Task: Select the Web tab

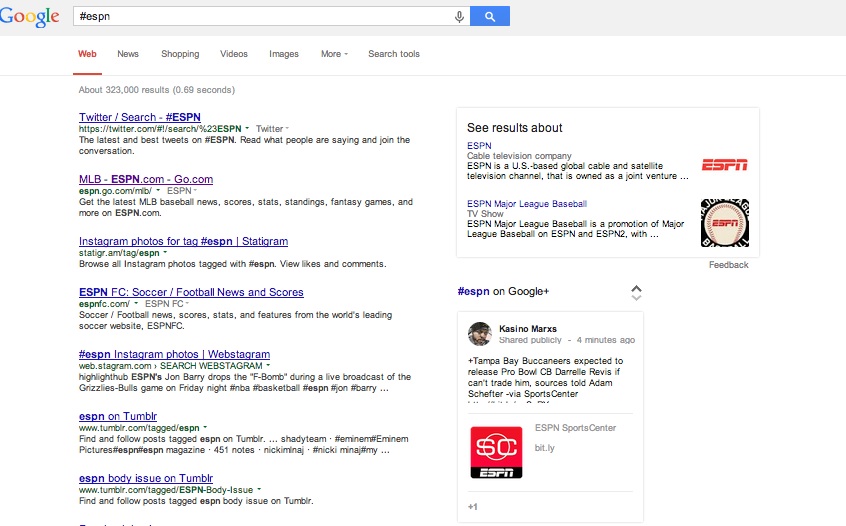Action: [87, 54]
